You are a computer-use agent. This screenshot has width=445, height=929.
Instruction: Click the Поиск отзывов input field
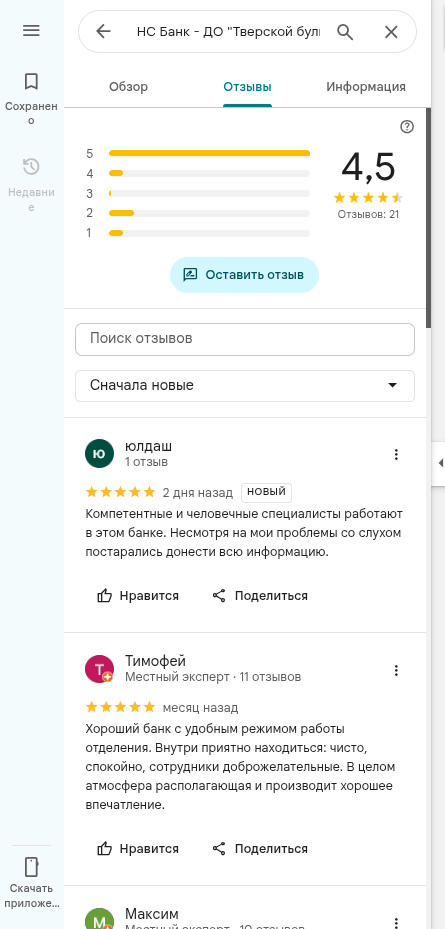245,339
